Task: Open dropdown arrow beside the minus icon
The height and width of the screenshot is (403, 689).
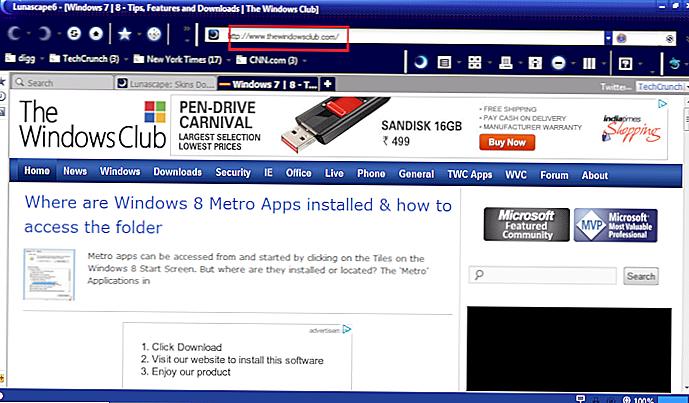Action: (x=573, y=63)
